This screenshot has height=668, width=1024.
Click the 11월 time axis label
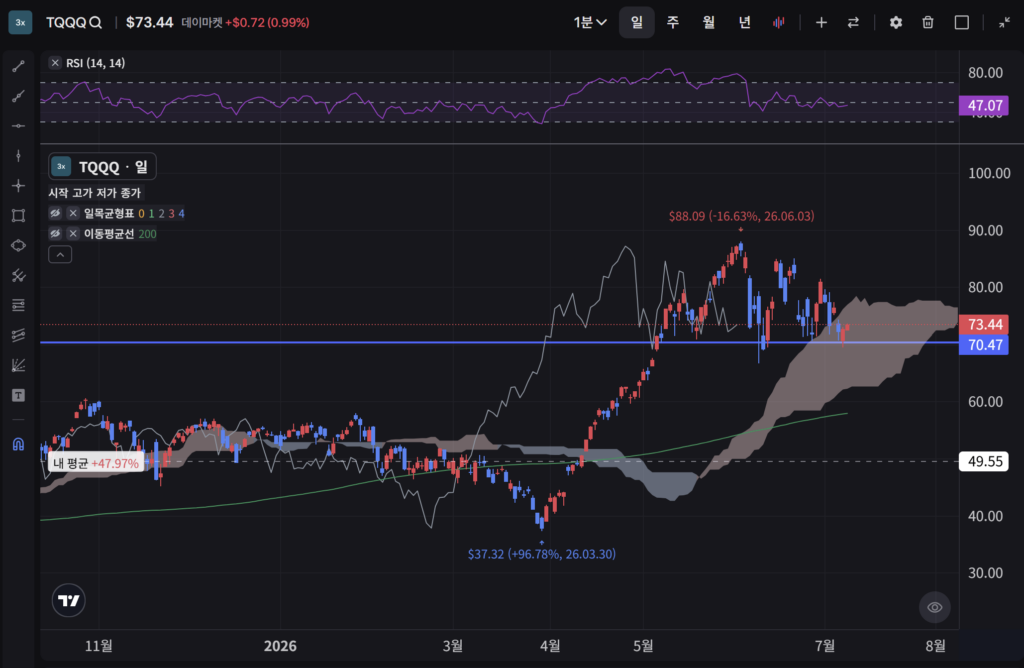click(99, 646)
